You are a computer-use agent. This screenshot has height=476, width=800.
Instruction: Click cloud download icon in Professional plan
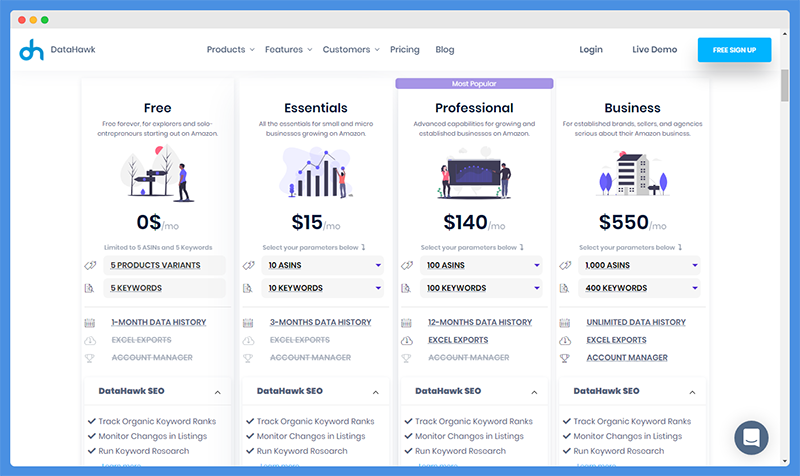[x=406, y=340]
